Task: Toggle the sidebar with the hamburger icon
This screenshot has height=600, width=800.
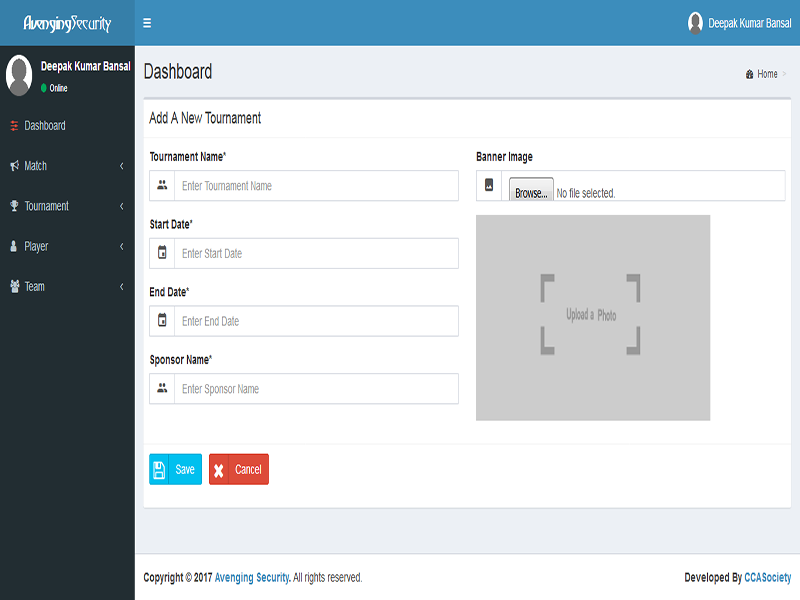Action: [x=147, y=23]
